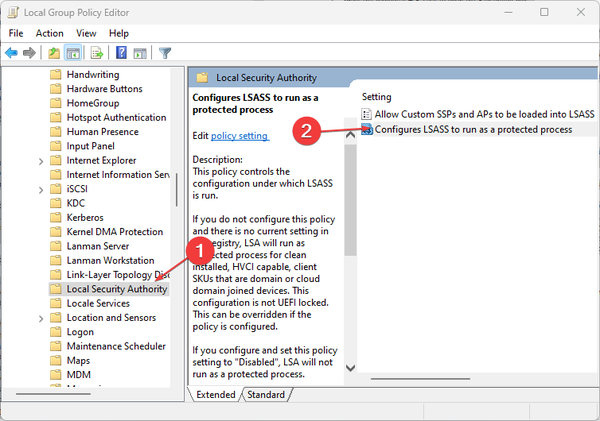The image size is (600, 421).
Task: Select 'Allow Custom SSPs and APs' setting
Action: (484, 115)
